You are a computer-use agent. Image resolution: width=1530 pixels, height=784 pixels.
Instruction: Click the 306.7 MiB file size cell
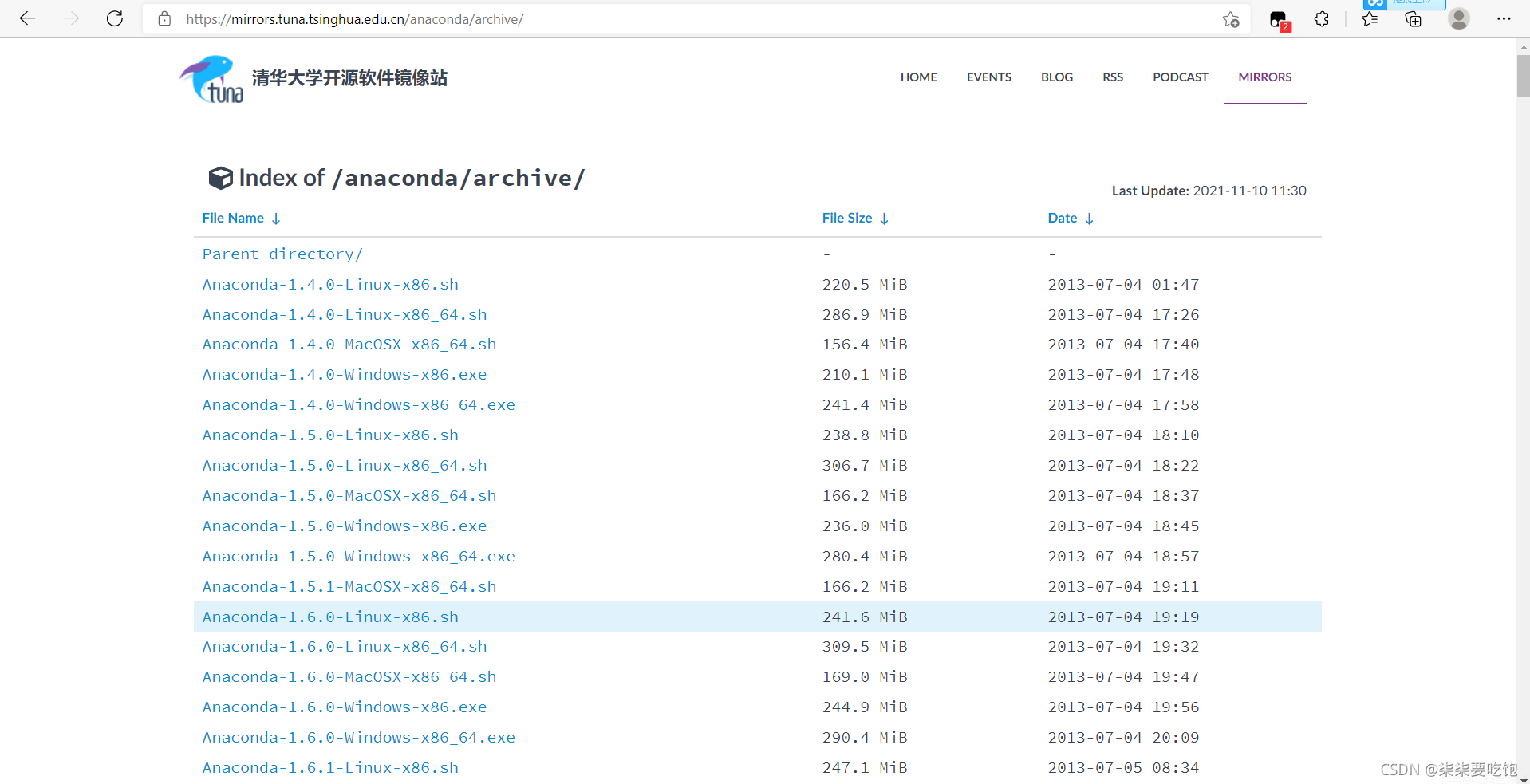(x=865, y=466)
